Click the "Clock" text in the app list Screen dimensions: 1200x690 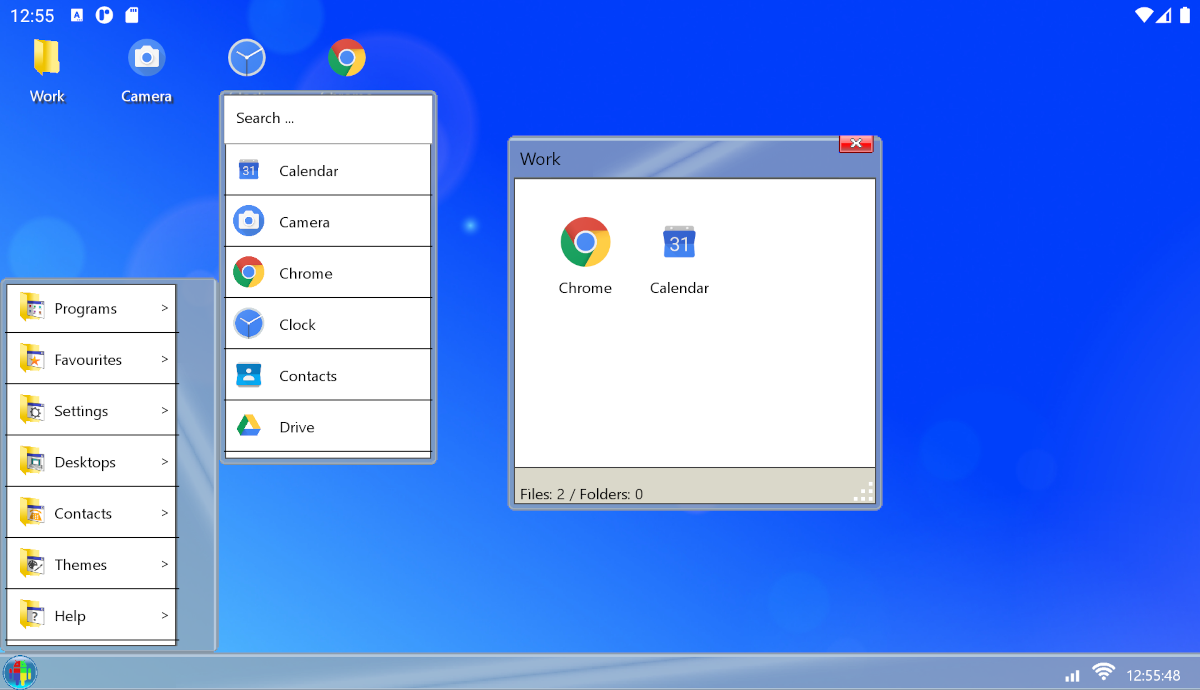[298, 325]
